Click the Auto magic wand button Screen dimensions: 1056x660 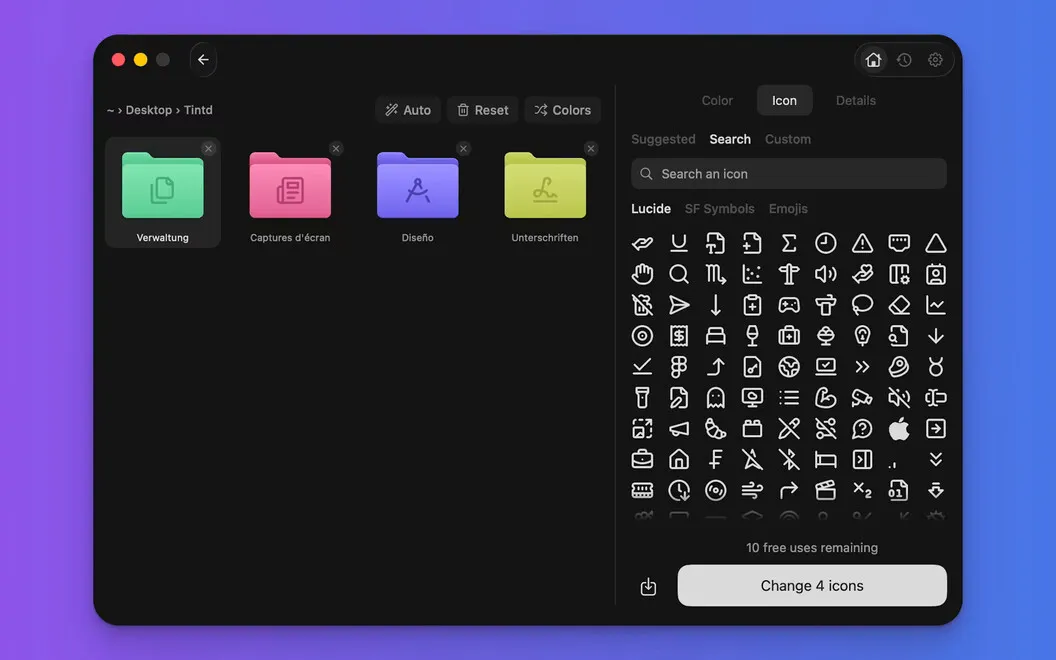408,110
